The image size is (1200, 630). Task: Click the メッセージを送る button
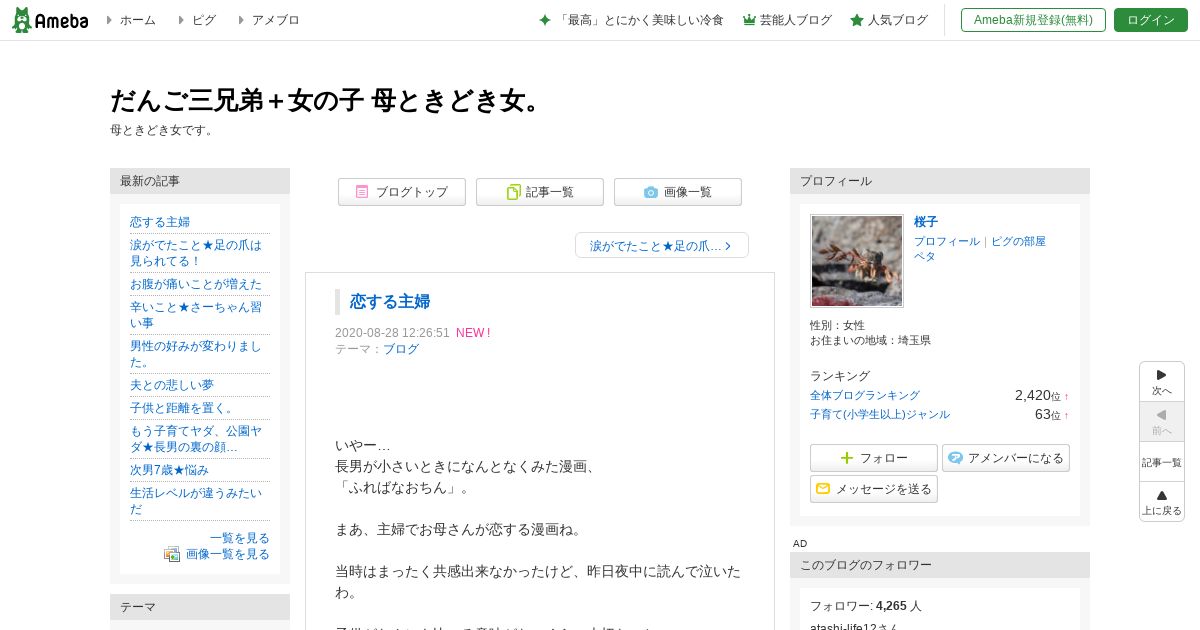(874, 489)
